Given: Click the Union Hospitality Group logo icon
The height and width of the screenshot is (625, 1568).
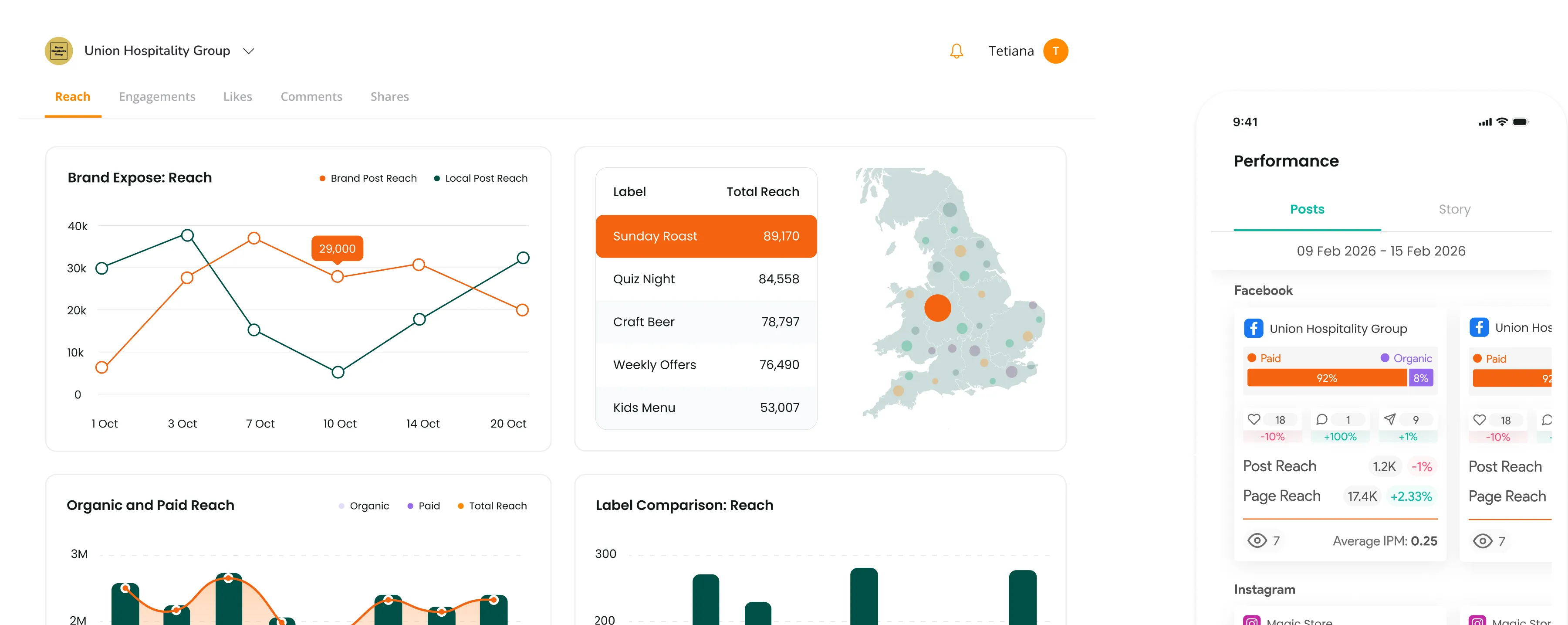Looking at the screenshot, I should click(x=59, y=51).
